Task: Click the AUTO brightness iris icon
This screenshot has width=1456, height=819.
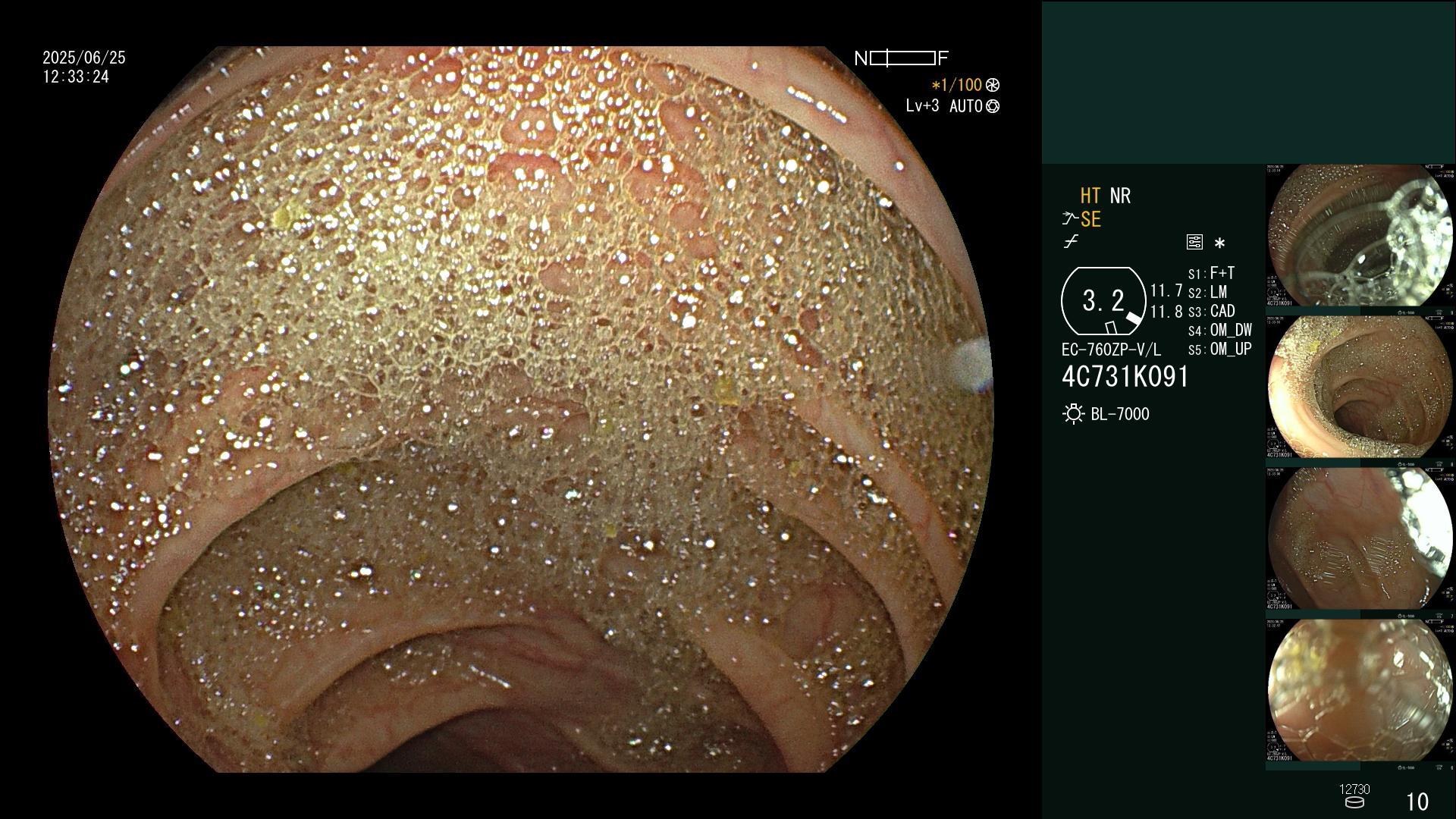Action: (x=992, y=107)
